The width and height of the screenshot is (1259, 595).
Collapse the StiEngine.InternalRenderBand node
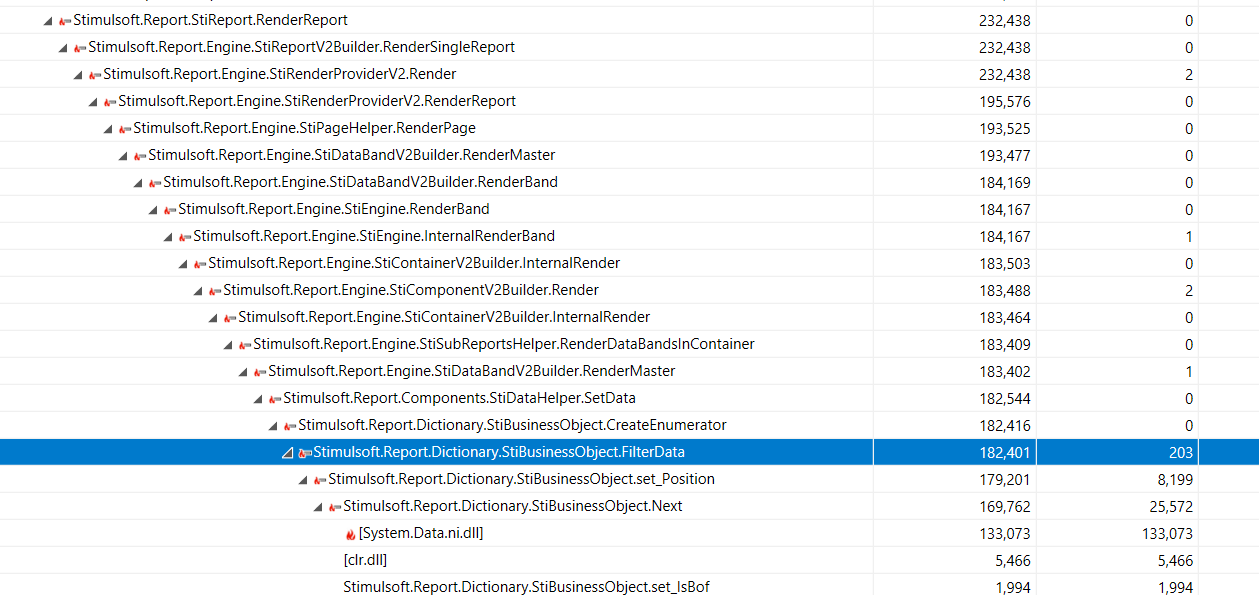169,237
